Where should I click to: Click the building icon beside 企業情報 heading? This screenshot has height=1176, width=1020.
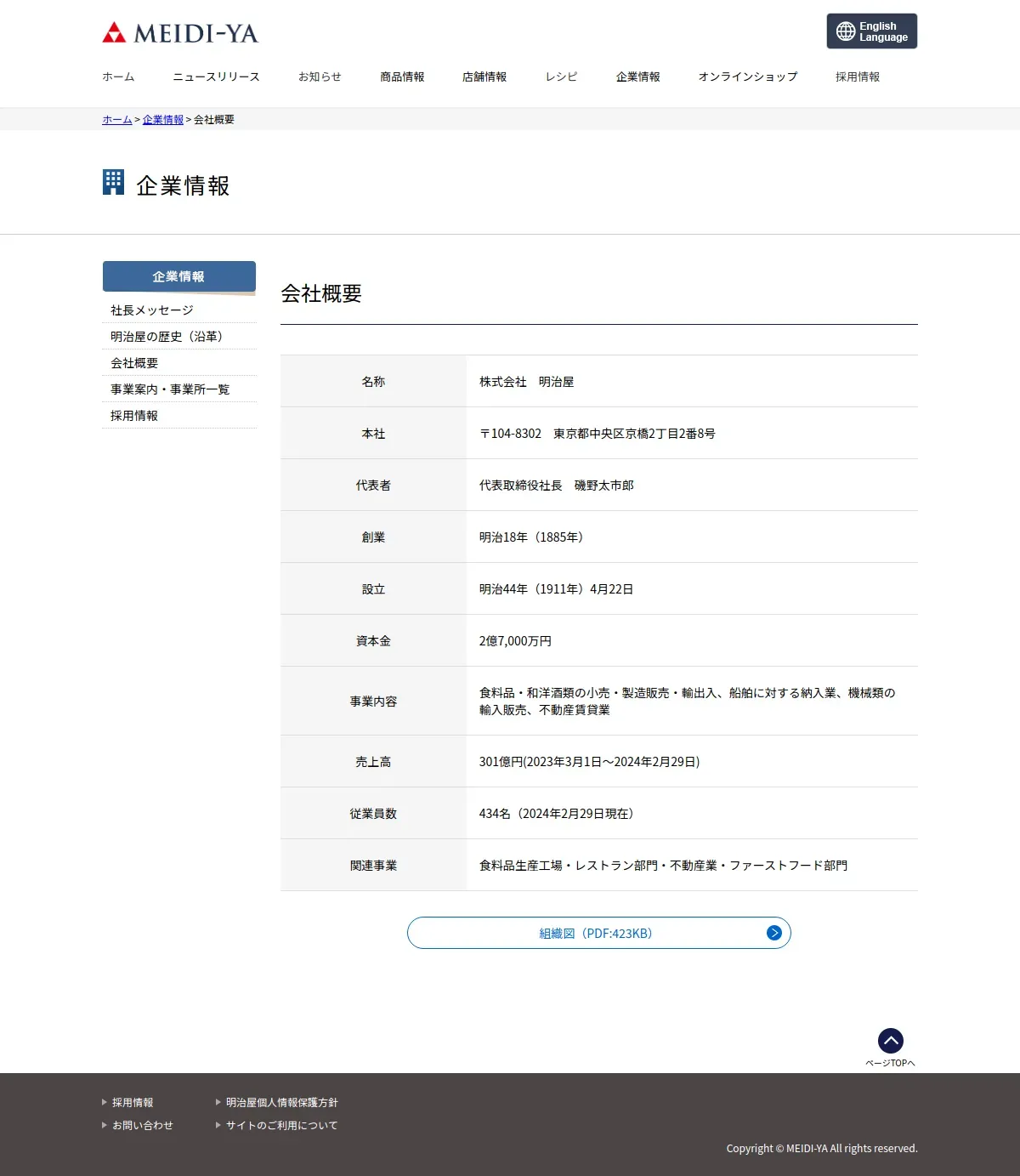113,182
